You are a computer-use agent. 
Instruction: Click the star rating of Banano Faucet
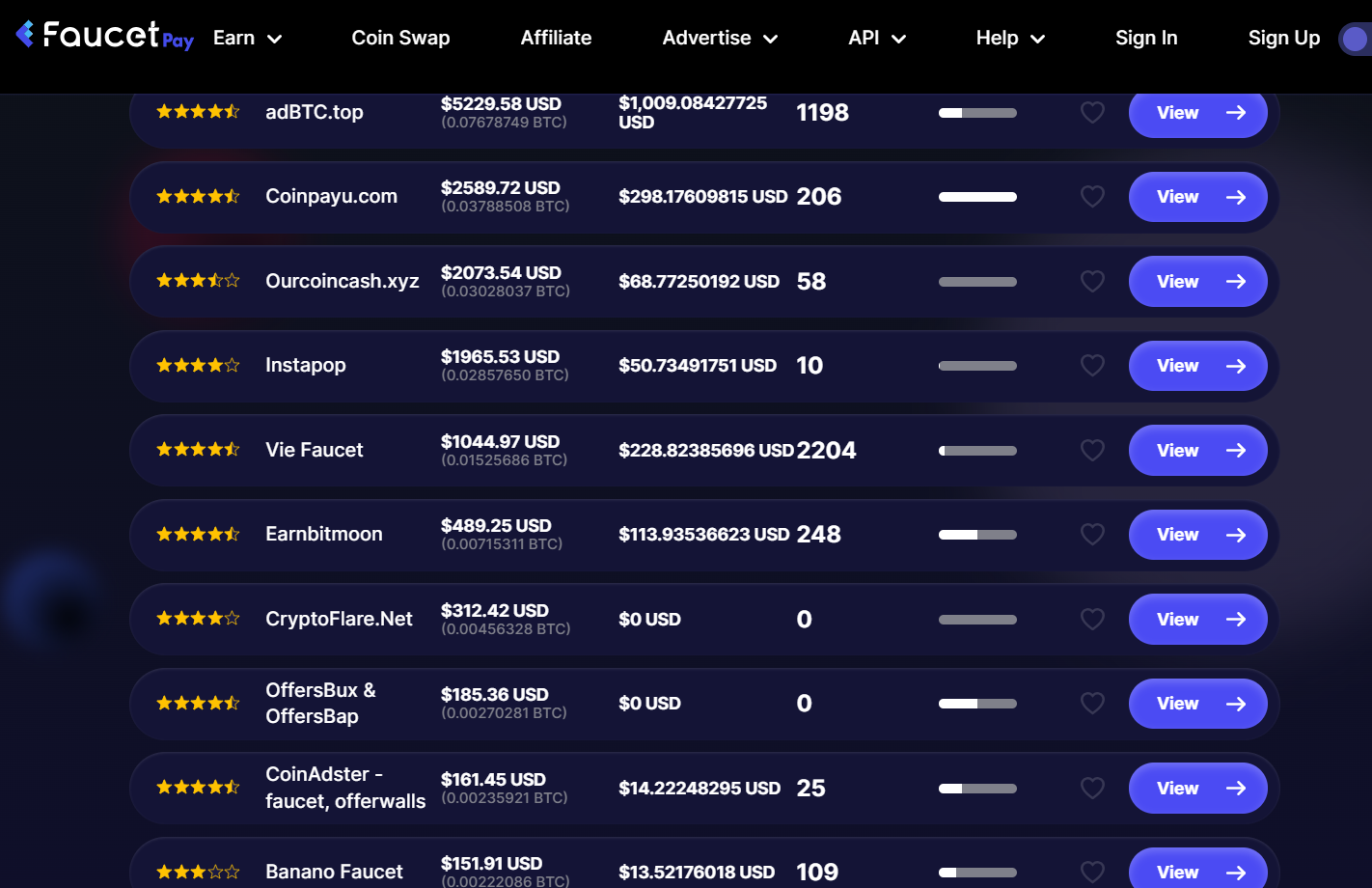point(198,873)
